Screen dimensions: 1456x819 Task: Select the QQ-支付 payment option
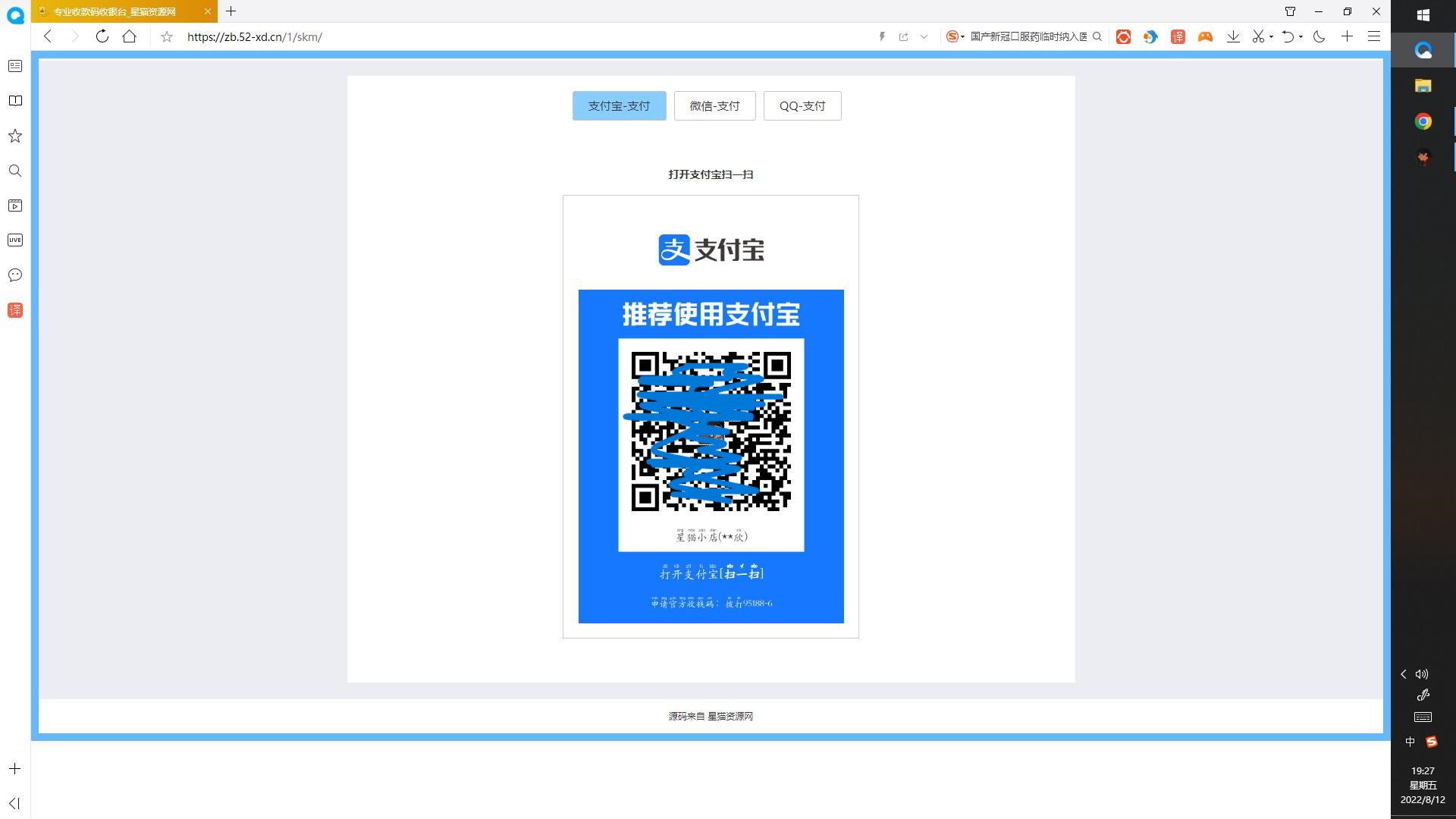click(802, 105)
